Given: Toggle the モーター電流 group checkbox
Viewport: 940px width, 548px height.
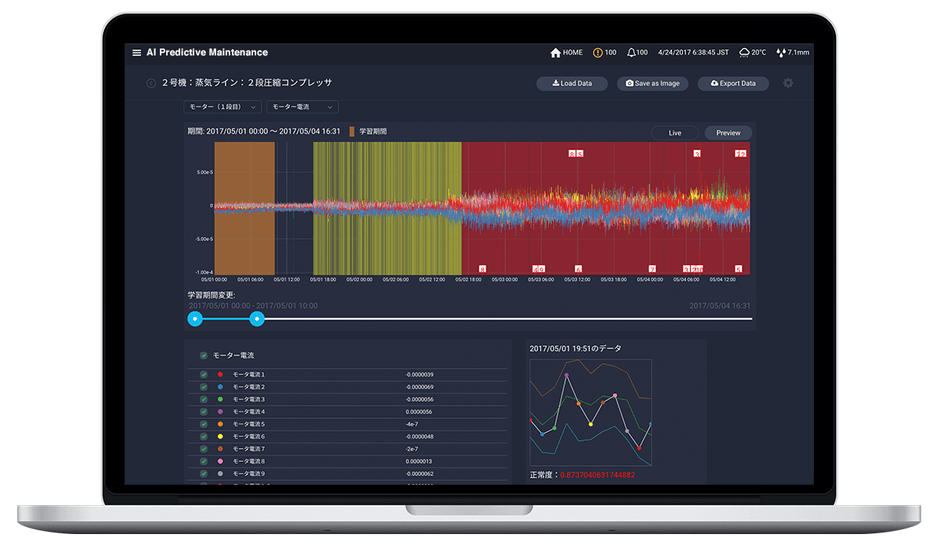Looking at the screenshot, I should (204, 356).
